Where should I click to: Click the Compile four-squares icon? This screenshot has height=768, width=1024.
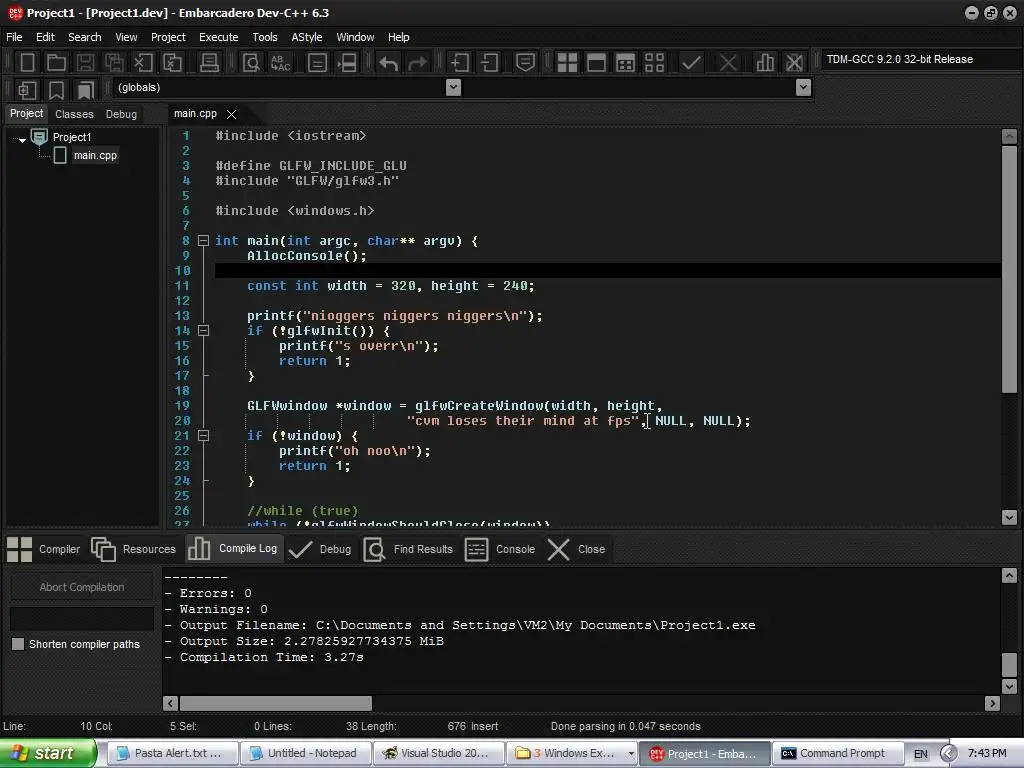tap(567, 63)
